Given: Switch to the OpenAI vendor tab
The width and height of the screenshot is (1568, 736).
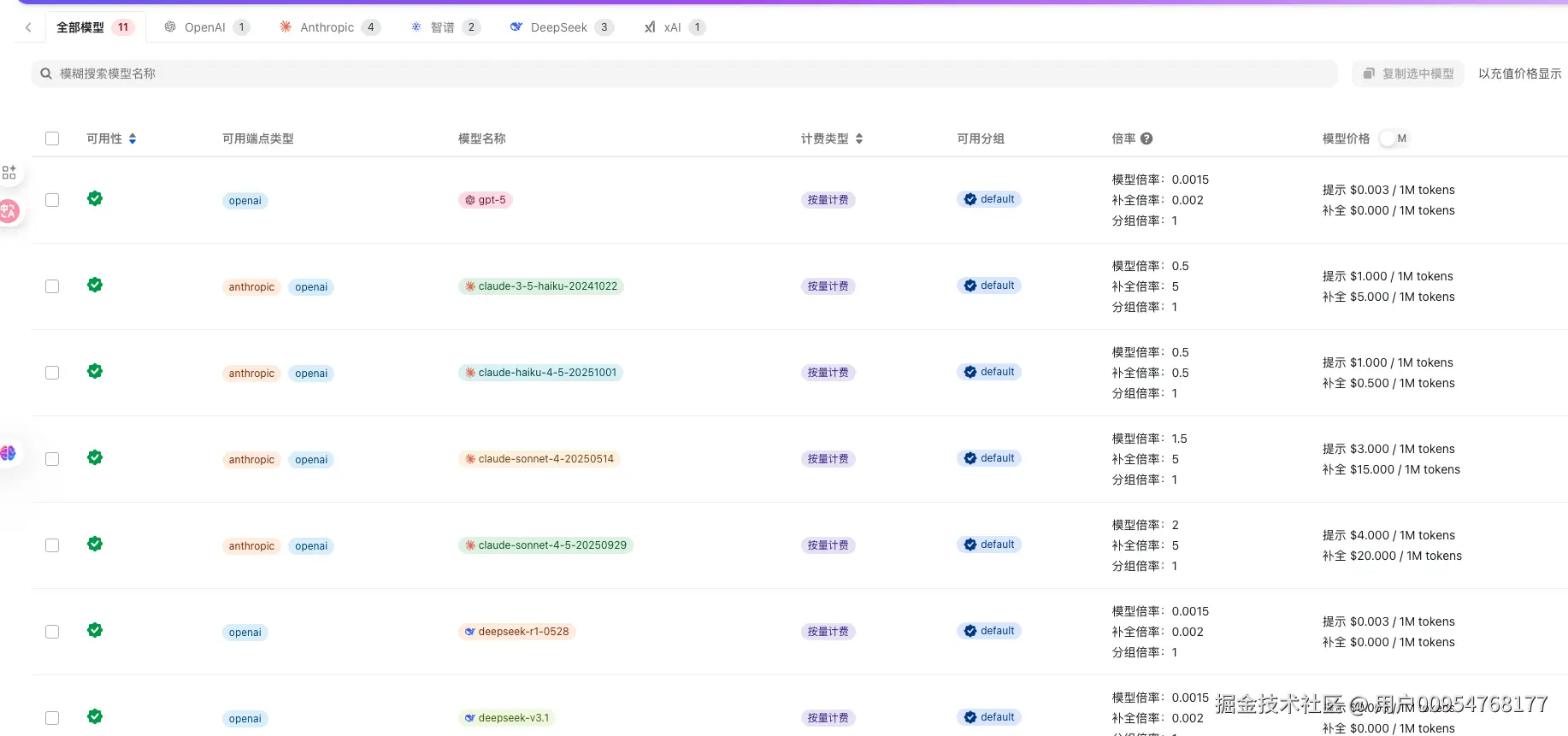Looking at the screenshot, I should coord(206,27).
